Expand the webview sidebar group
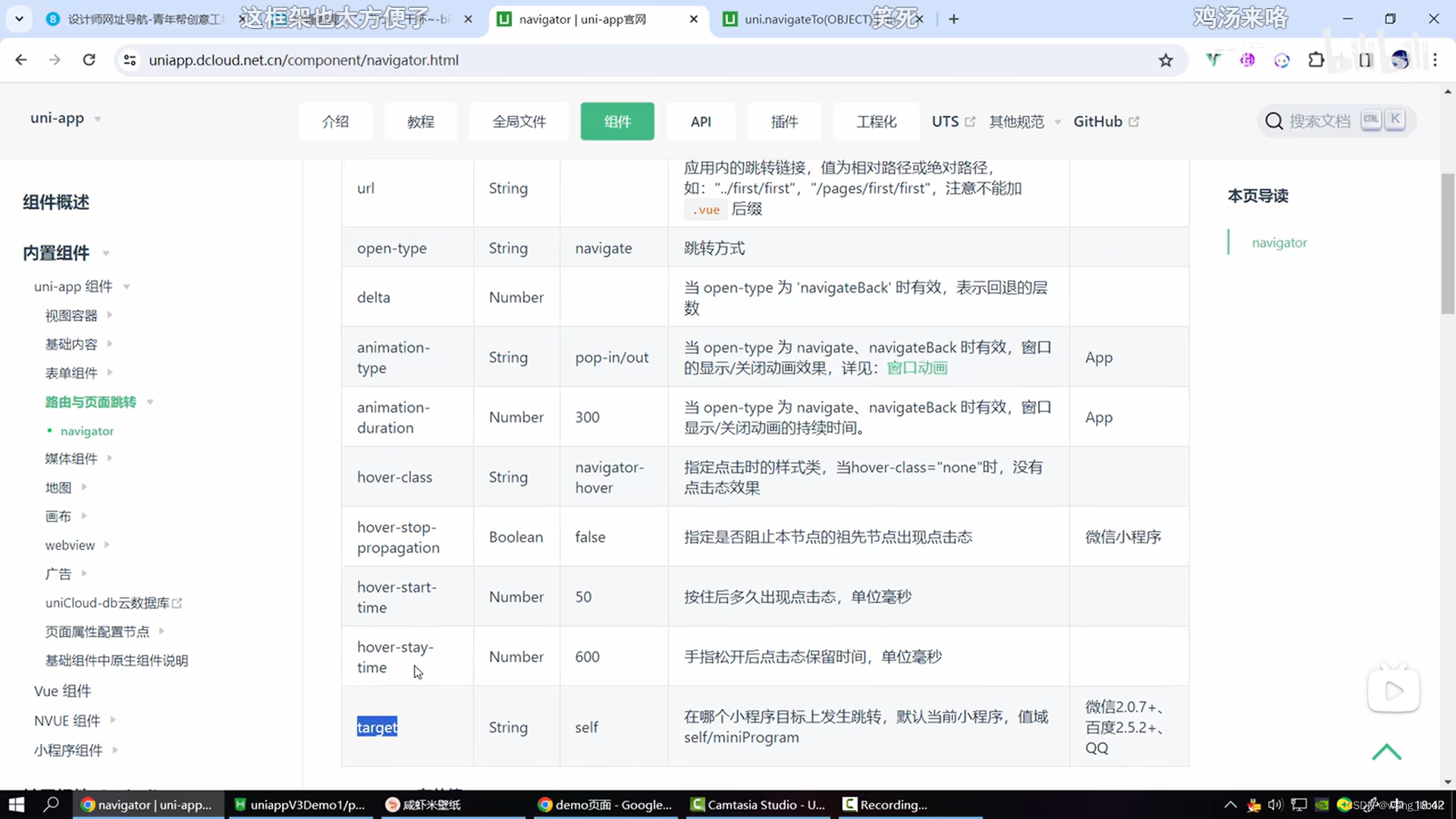 (x=77, y=544)
